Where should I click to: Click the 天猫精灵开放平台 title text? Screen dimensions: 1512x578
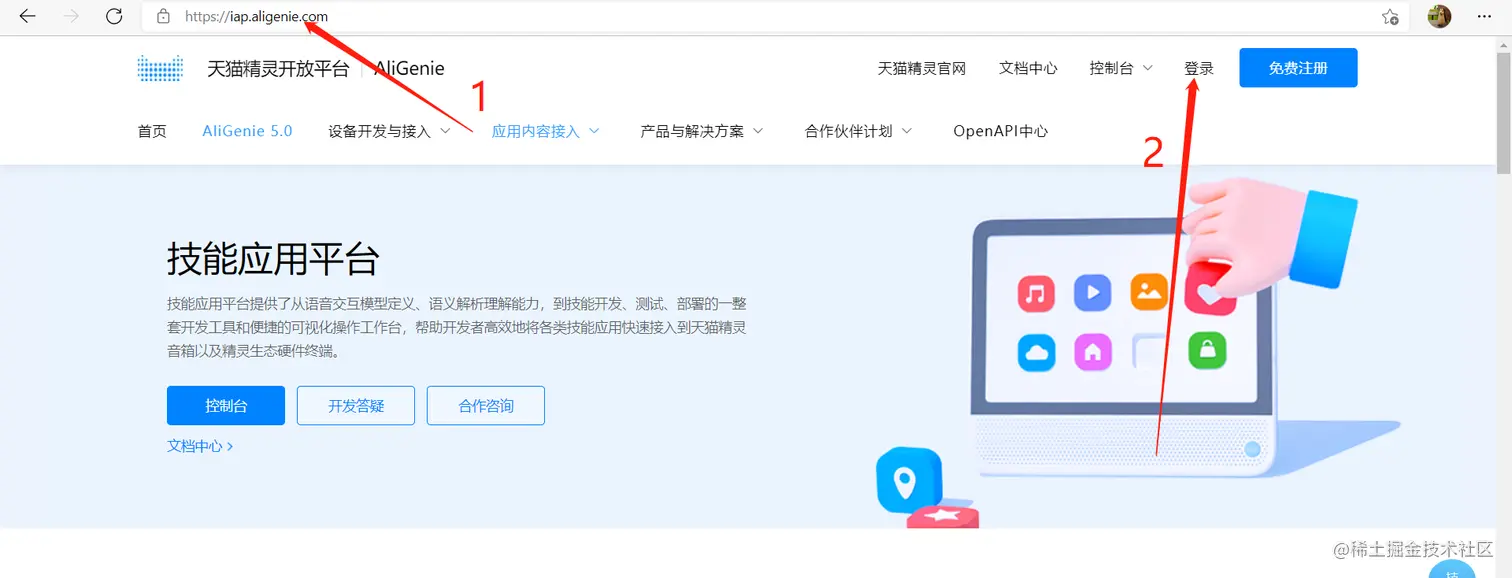pyautogui.click(x=278, y=68)
